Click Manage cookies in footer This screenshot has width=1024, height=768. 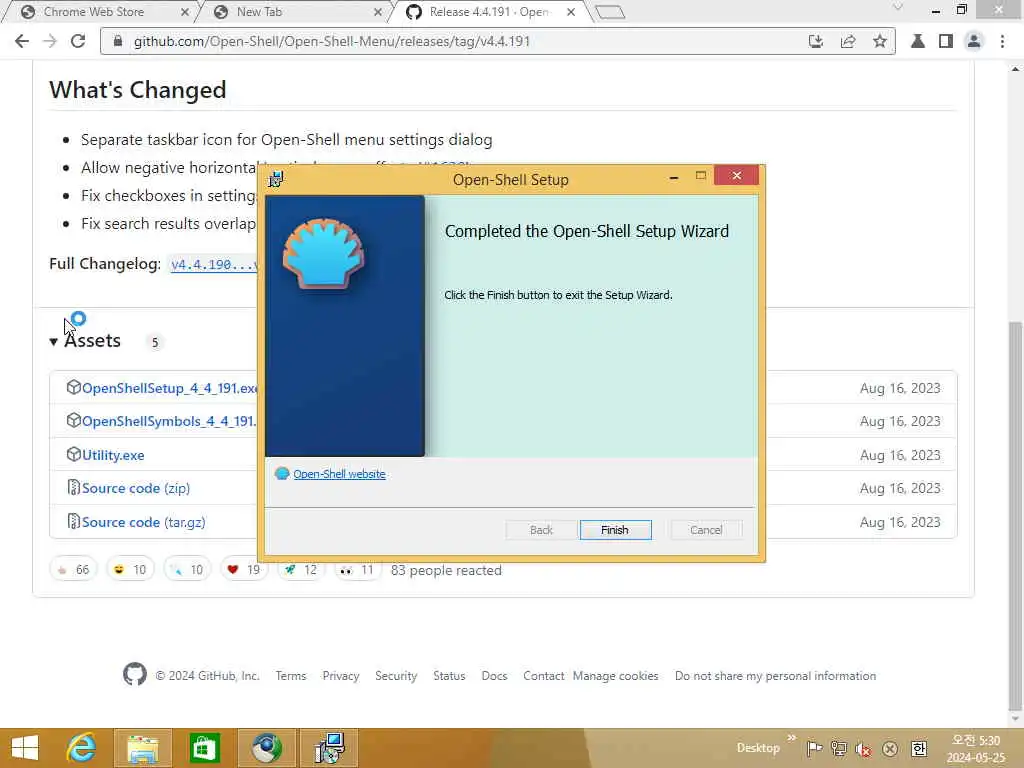pyautogui.click(x=615, y=676)
